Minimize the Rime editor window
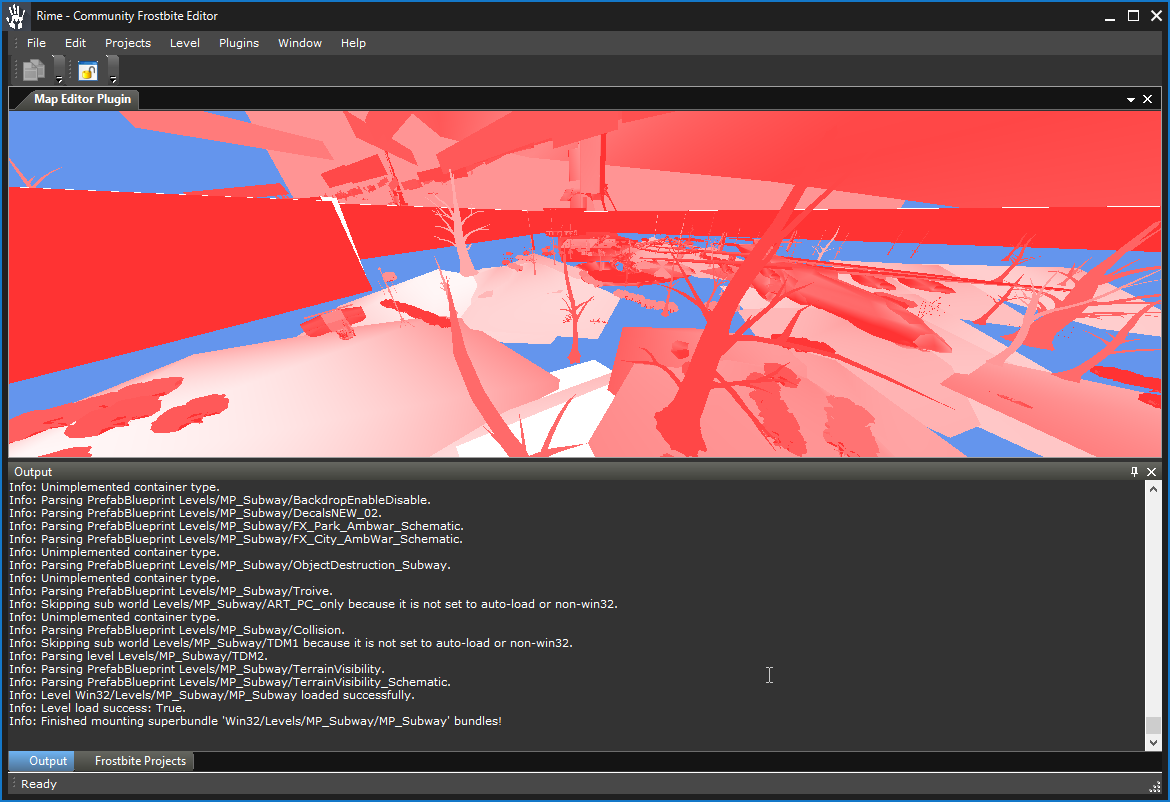 (x=1110, y=16)
